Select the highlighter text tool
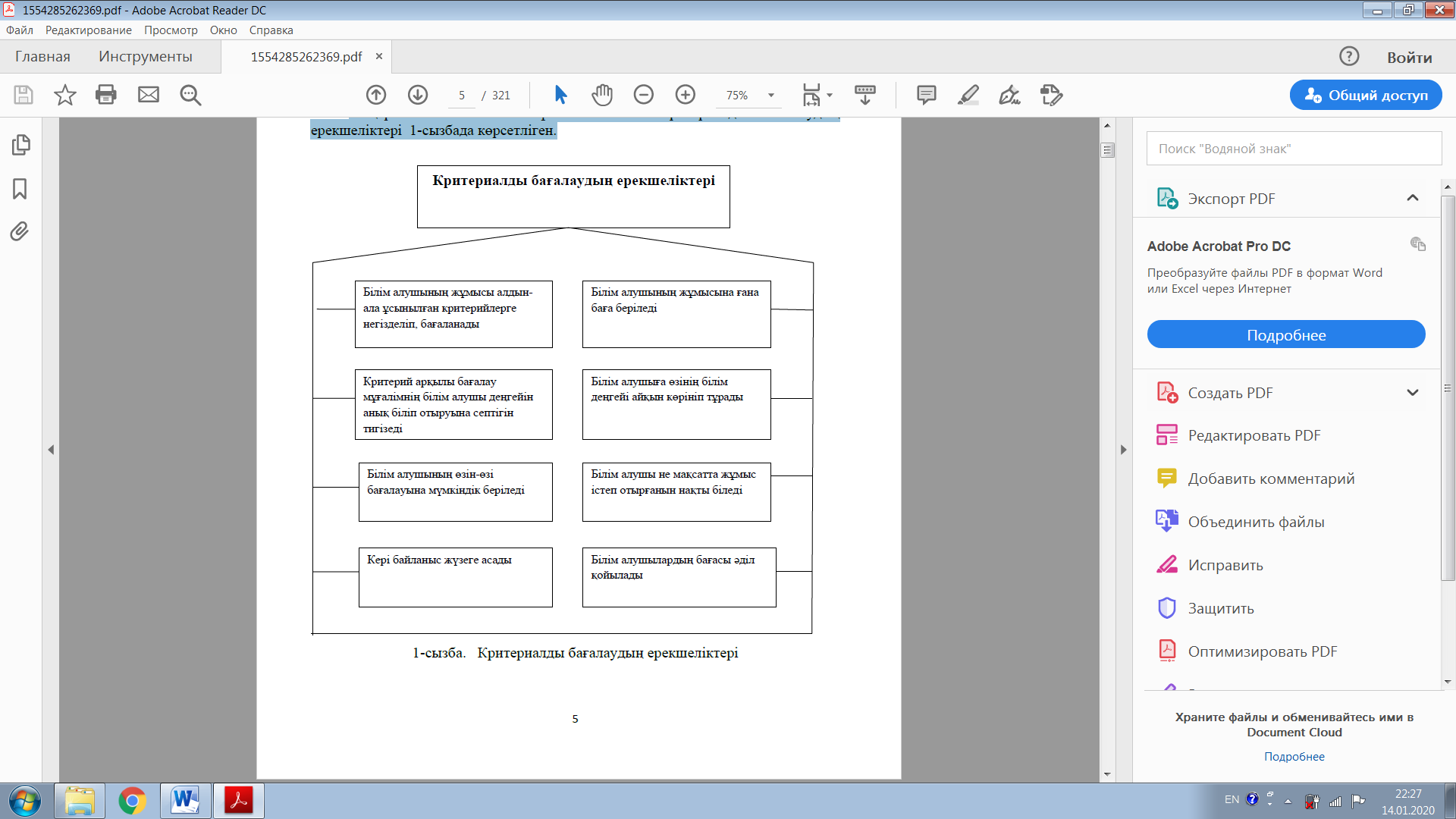The height and width of the screenshot is (819, 1456). click(x=968, y=95)
